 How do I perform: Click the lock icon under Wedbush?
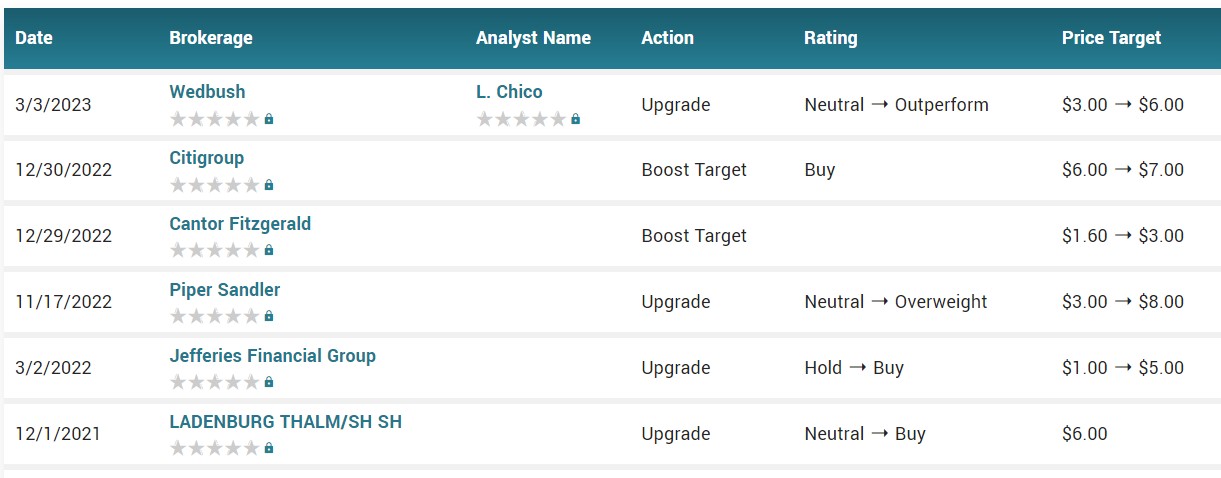[x=269, y=119]
